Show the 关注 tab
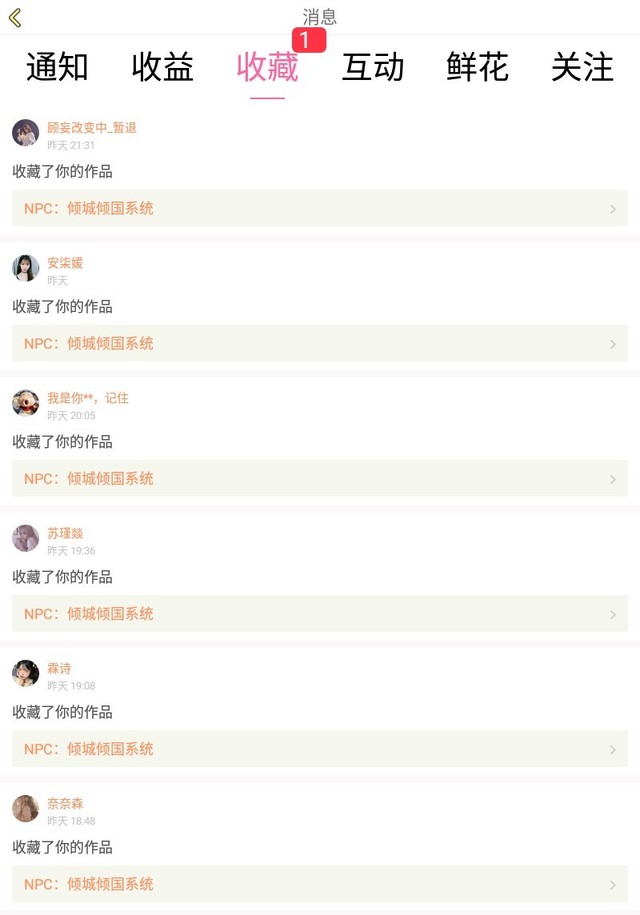Screen dimensions: 640x915 pos(582,67)
